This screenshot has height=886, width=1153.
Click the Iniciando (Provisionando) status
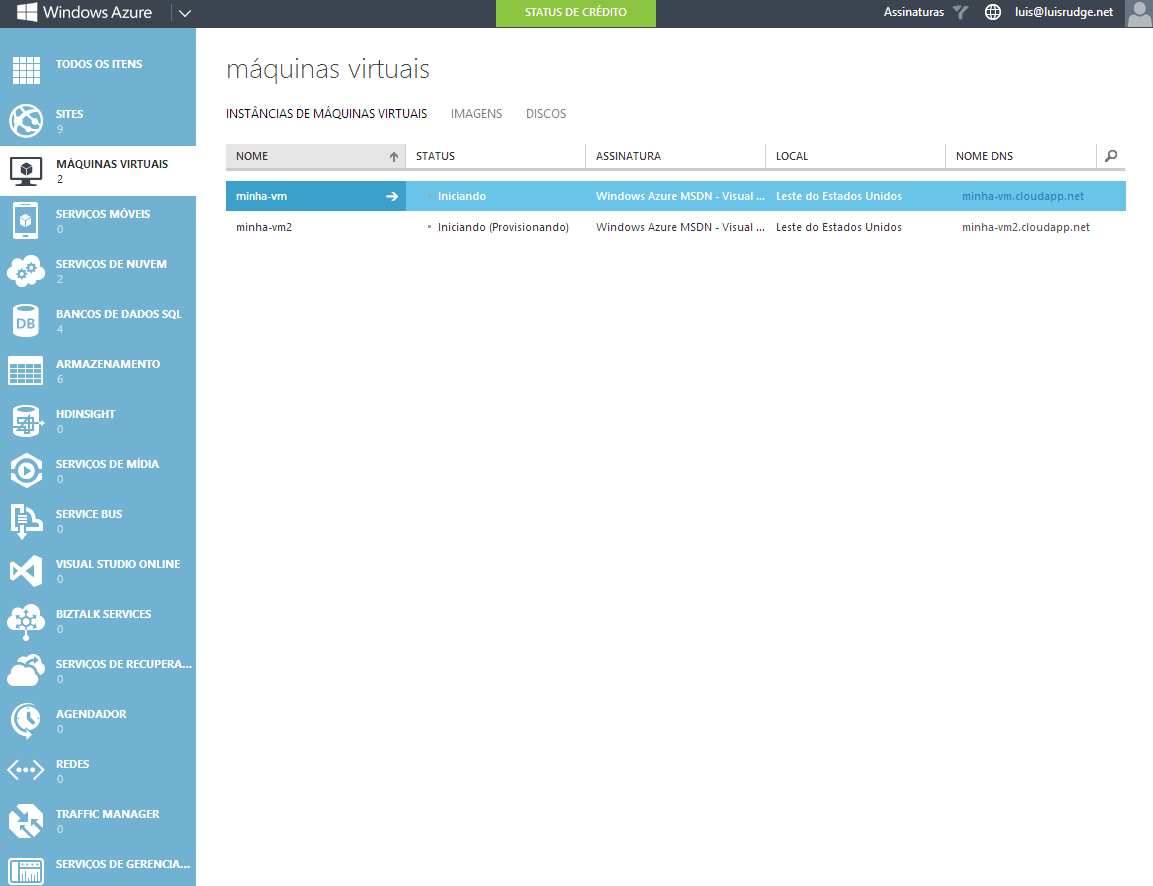coord(503,227)
